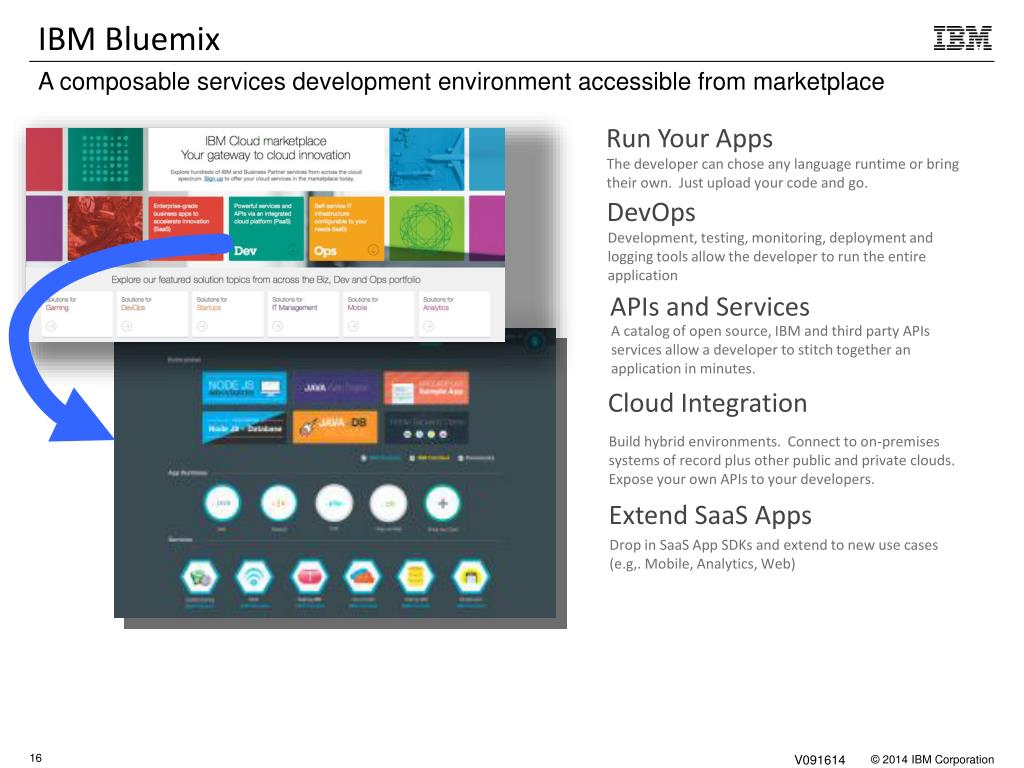Open the orange Java DB boilerplate tile
The width and height of the screenshot is (1024, 768).
point(335,428)
